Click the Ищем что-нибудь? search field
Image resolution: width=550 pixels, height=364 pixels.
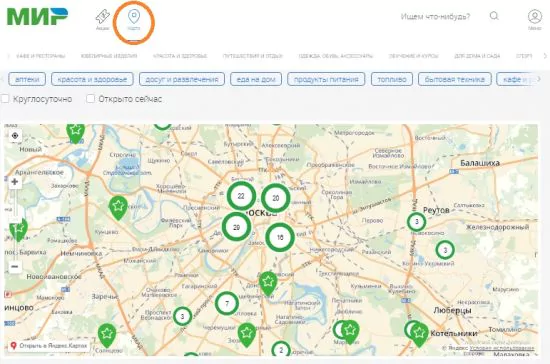pyautogui.click(x=435, y=16)
